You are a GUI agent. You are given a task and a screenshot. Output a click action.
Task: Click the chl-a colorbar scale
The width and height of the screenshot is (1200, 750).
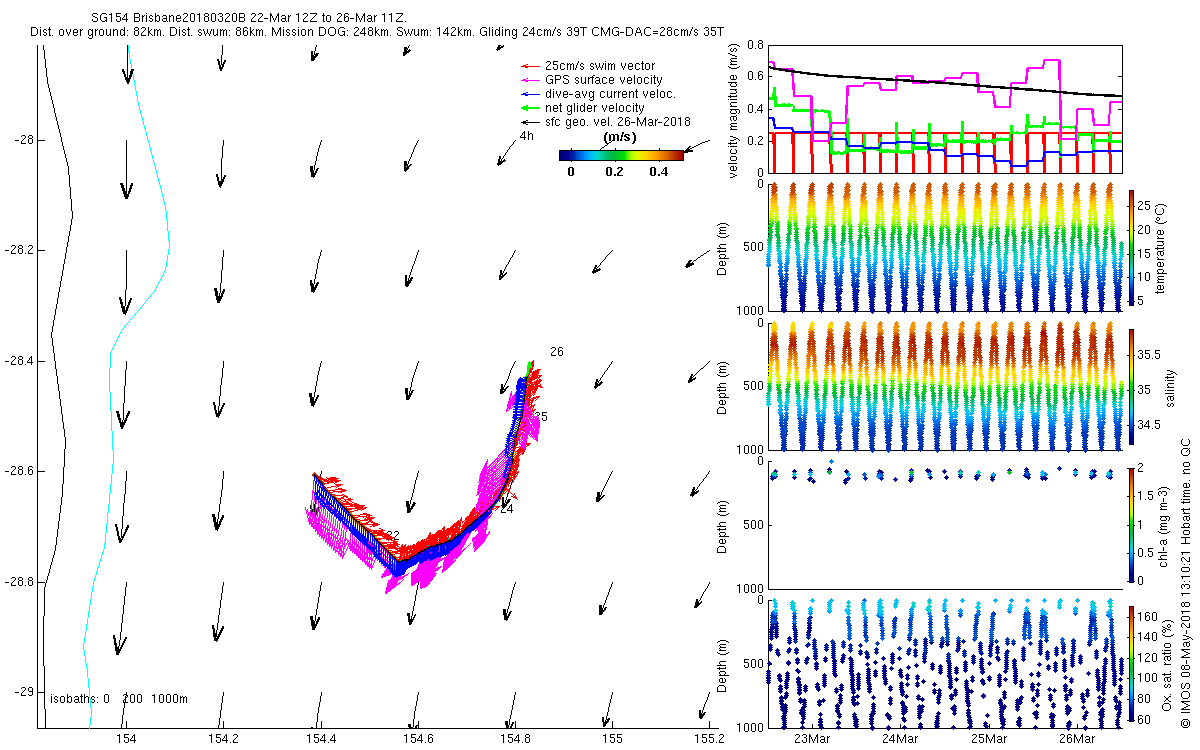[1131, 524]
